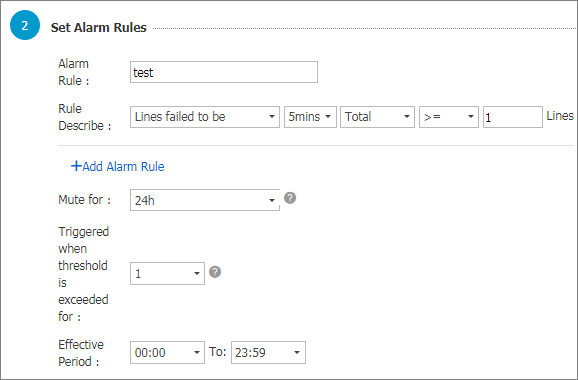The image size is (578, 380).
Task: Open the 5mins interval dropdown
Action: click(310, 117)
